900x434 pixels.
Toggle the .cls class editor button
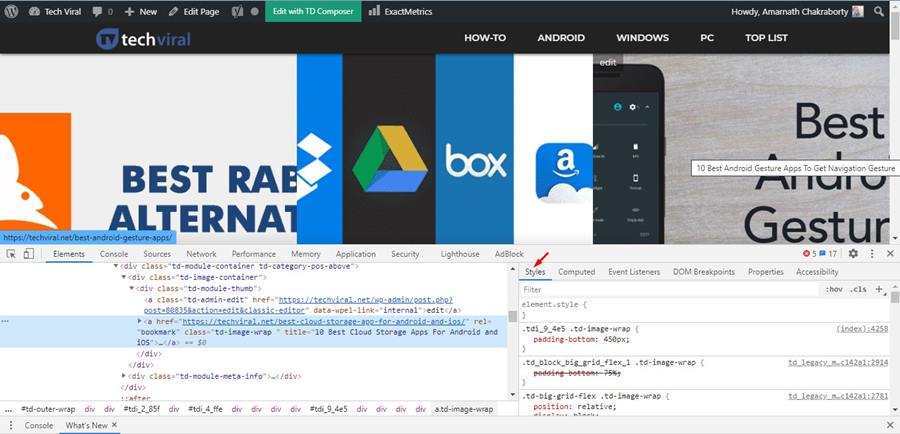(858, 289)
